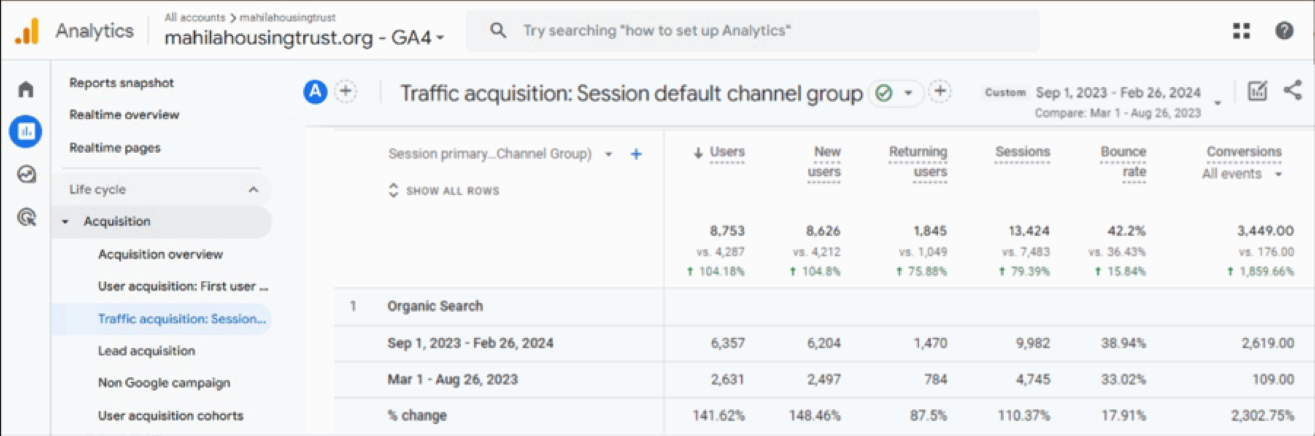Screen dimensions: 1315x436
Task: Click total bounce rate 42.2%
Action: pyautogui.click(x=1128, y=231)
